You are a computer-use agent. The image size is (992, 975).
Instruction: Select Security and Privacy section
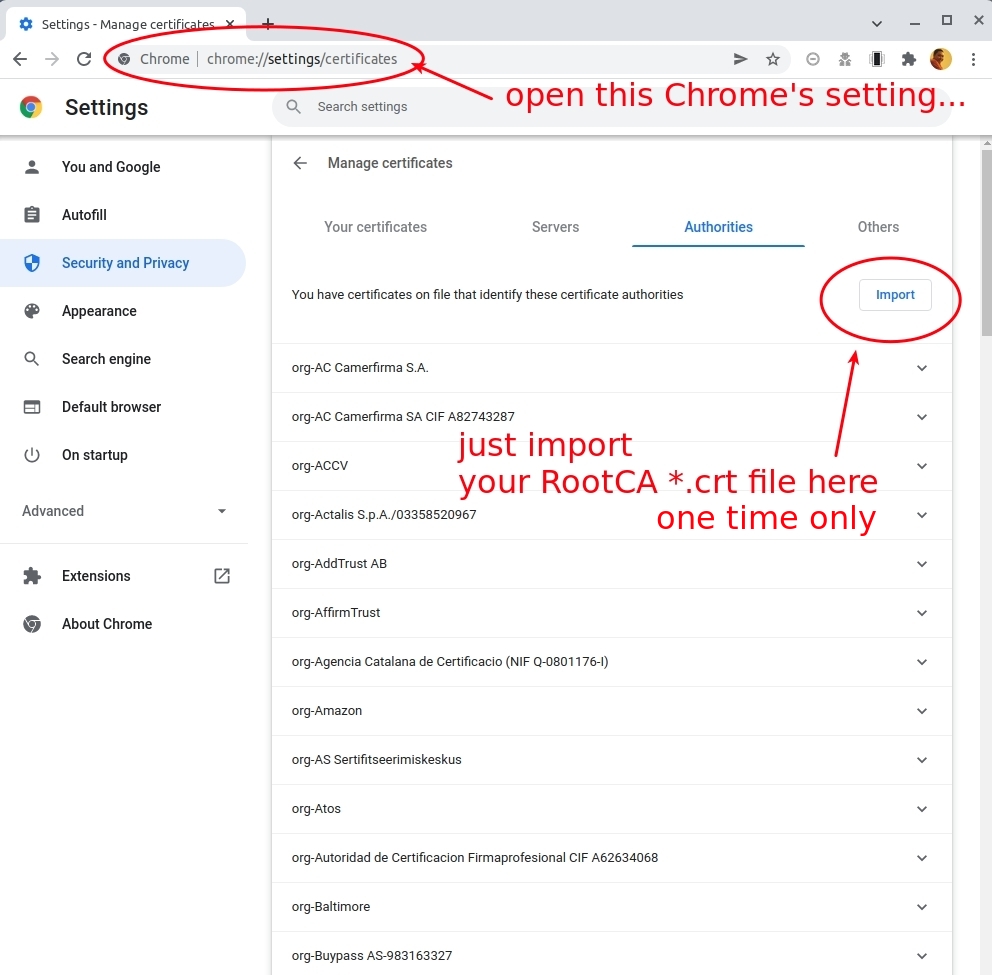point(123,263)
